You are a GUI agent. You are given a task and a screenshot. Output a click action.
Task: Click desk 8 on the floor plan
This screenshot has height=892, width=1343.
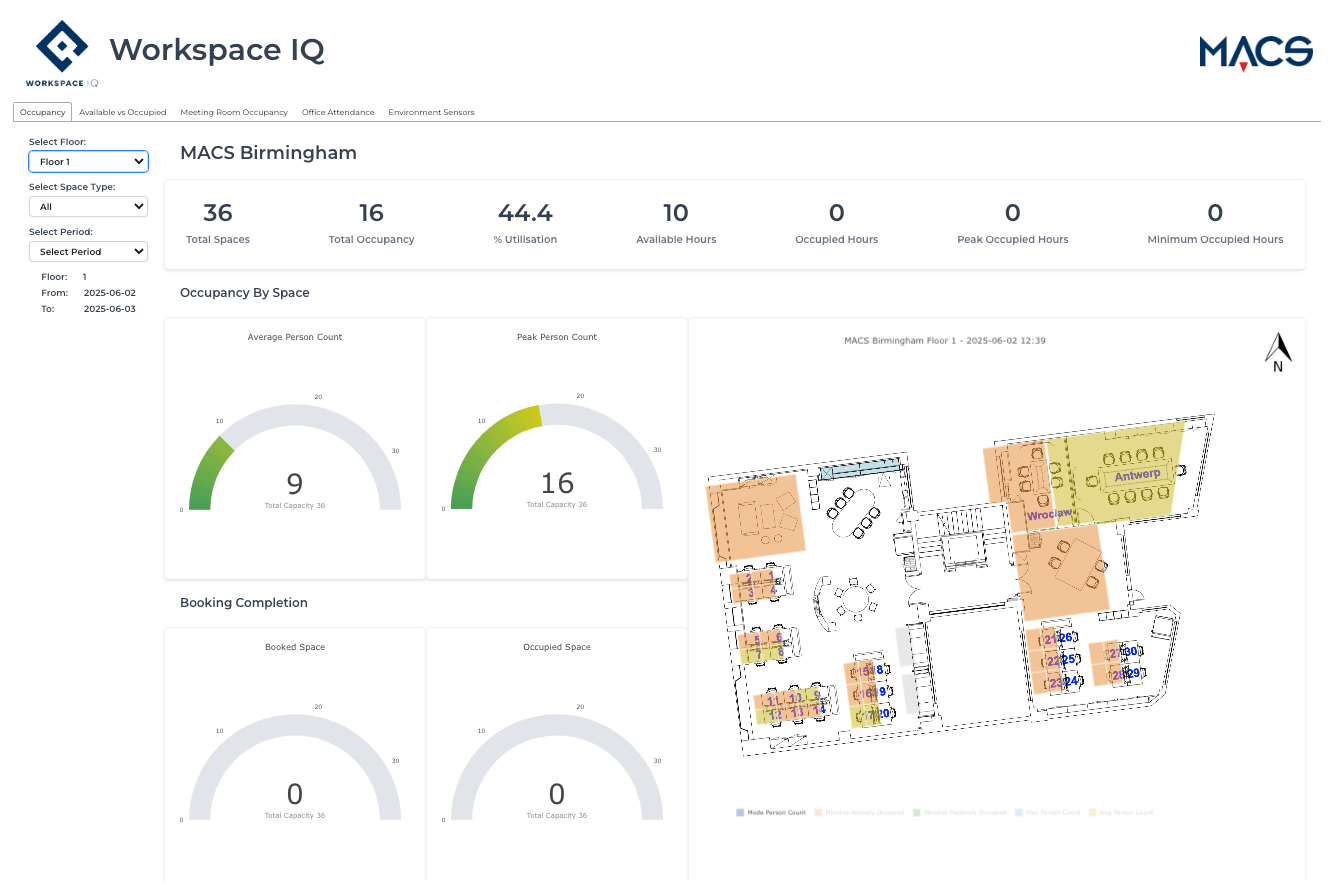point(781,652)
